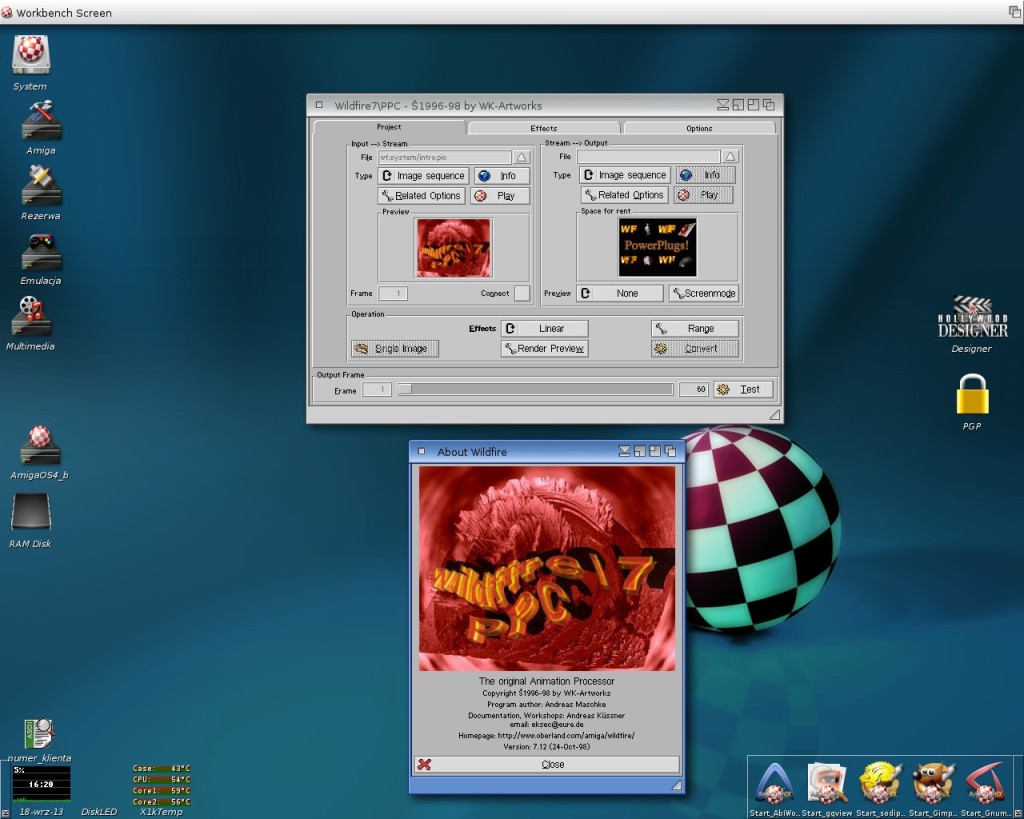Cycle the output Type Image sequence gadget
Screen dimensions: 1024x819
(625, 175)
